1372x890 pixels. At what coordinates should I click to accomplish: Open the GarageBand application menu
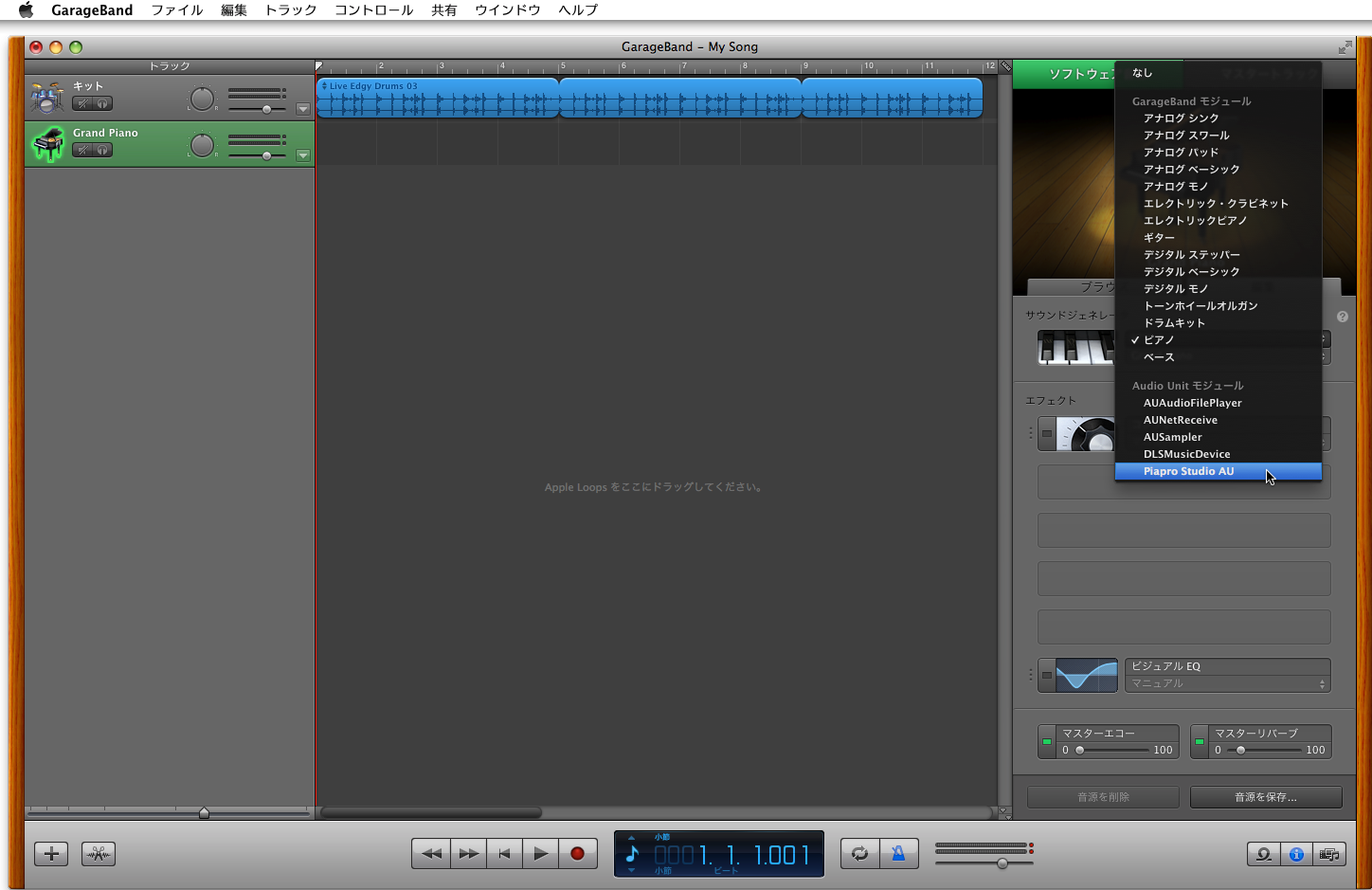(x=92, y=10)
